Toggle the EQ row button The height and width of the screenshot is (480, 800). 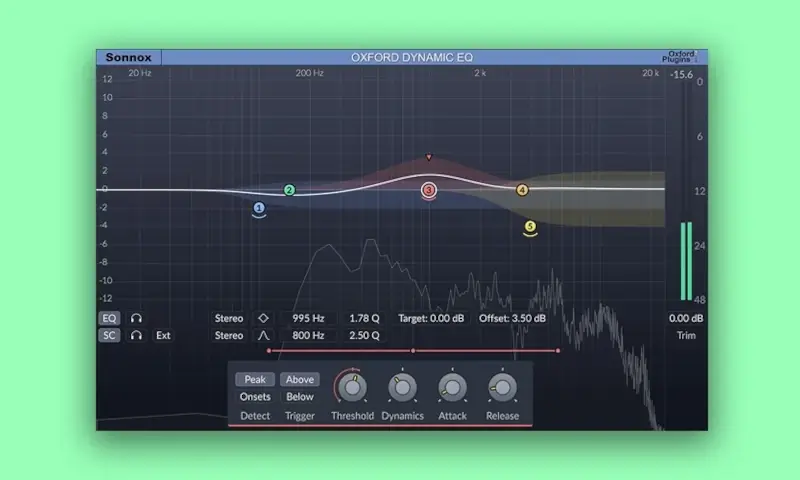[109, 318]
